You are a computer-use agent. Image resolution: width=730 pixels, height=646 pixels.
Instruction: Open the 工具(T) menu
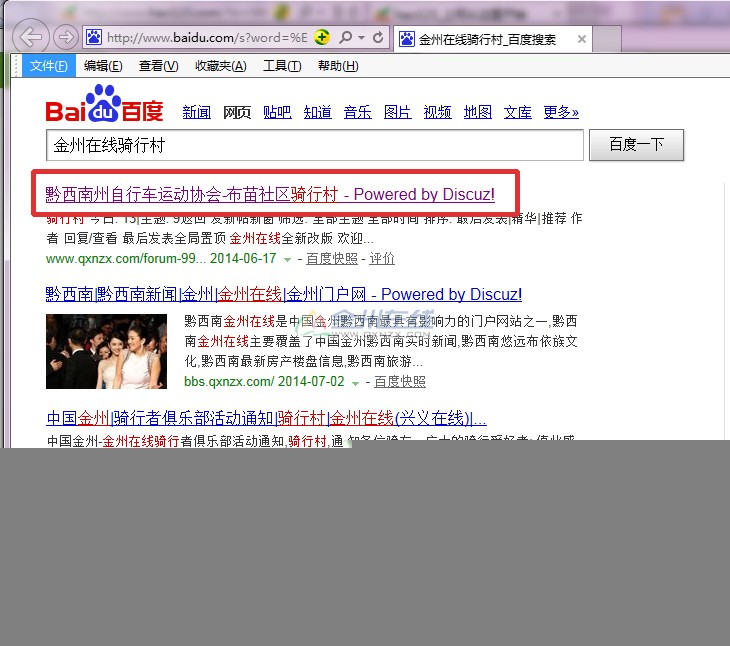pyautogui.click(x=282, y=66)
